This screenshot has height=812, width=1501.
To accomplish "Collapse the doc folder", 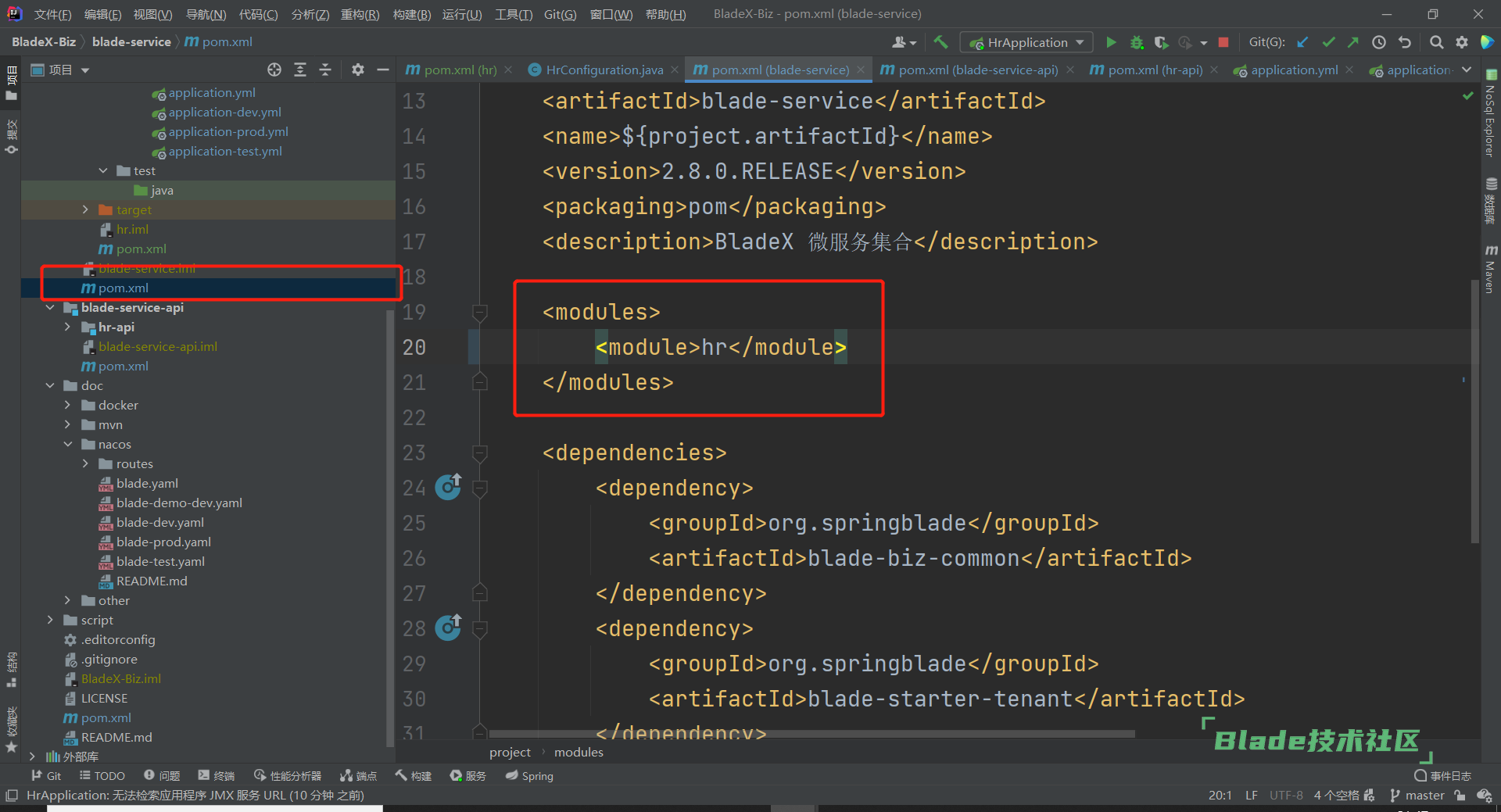I will click(50, 385).
